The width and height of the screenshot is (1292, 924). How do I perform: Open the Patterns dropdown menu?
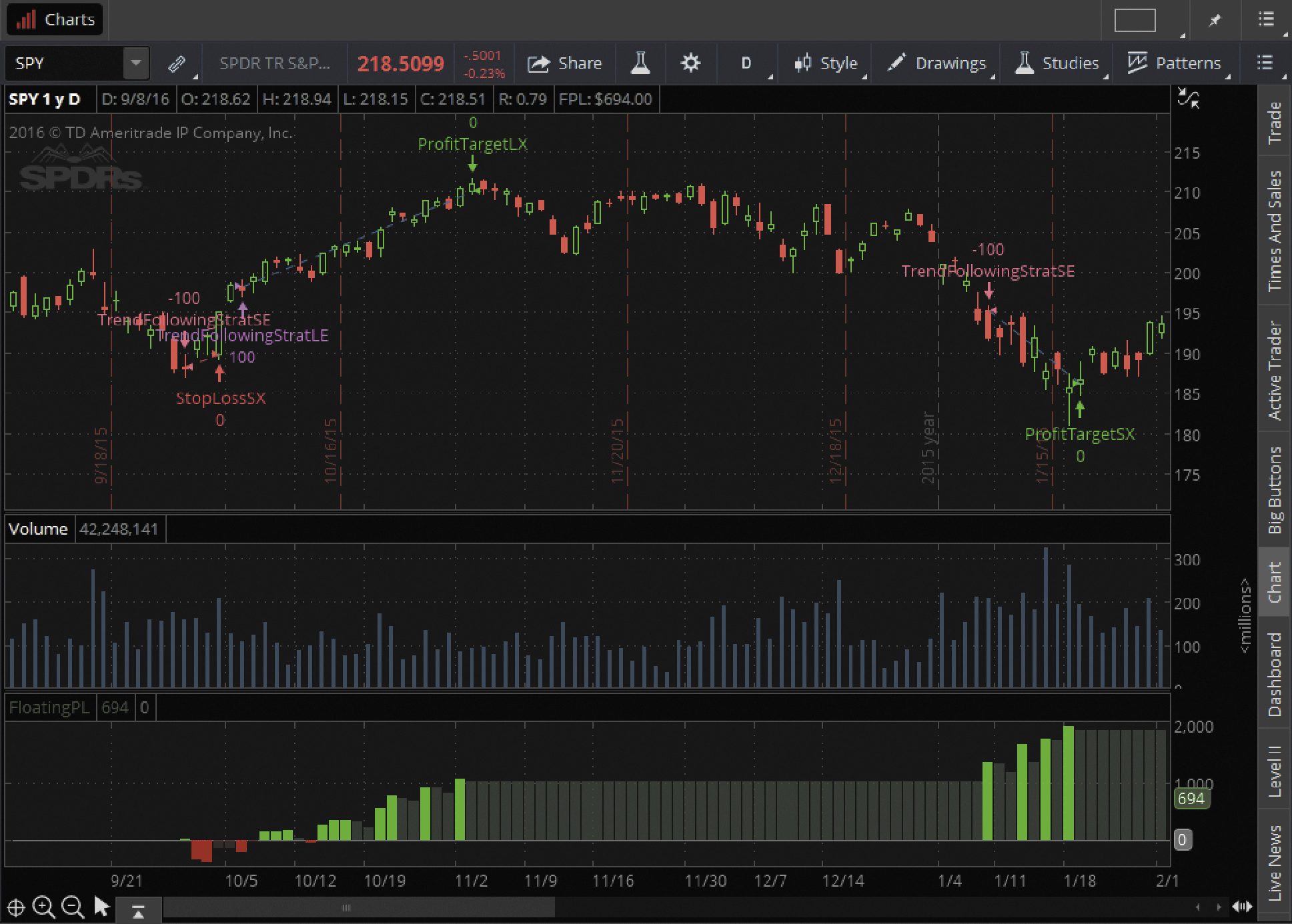point(1177,63)
